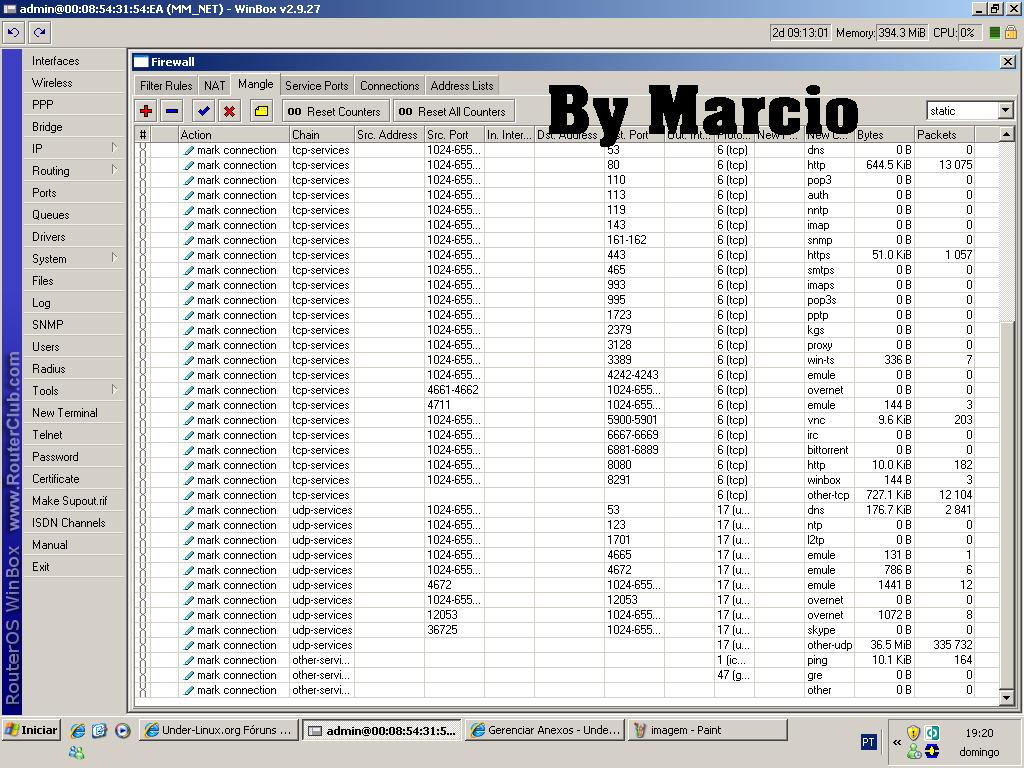Click Windows Media Player quick launch icon

pyautogui.click(x=122, y=730)
